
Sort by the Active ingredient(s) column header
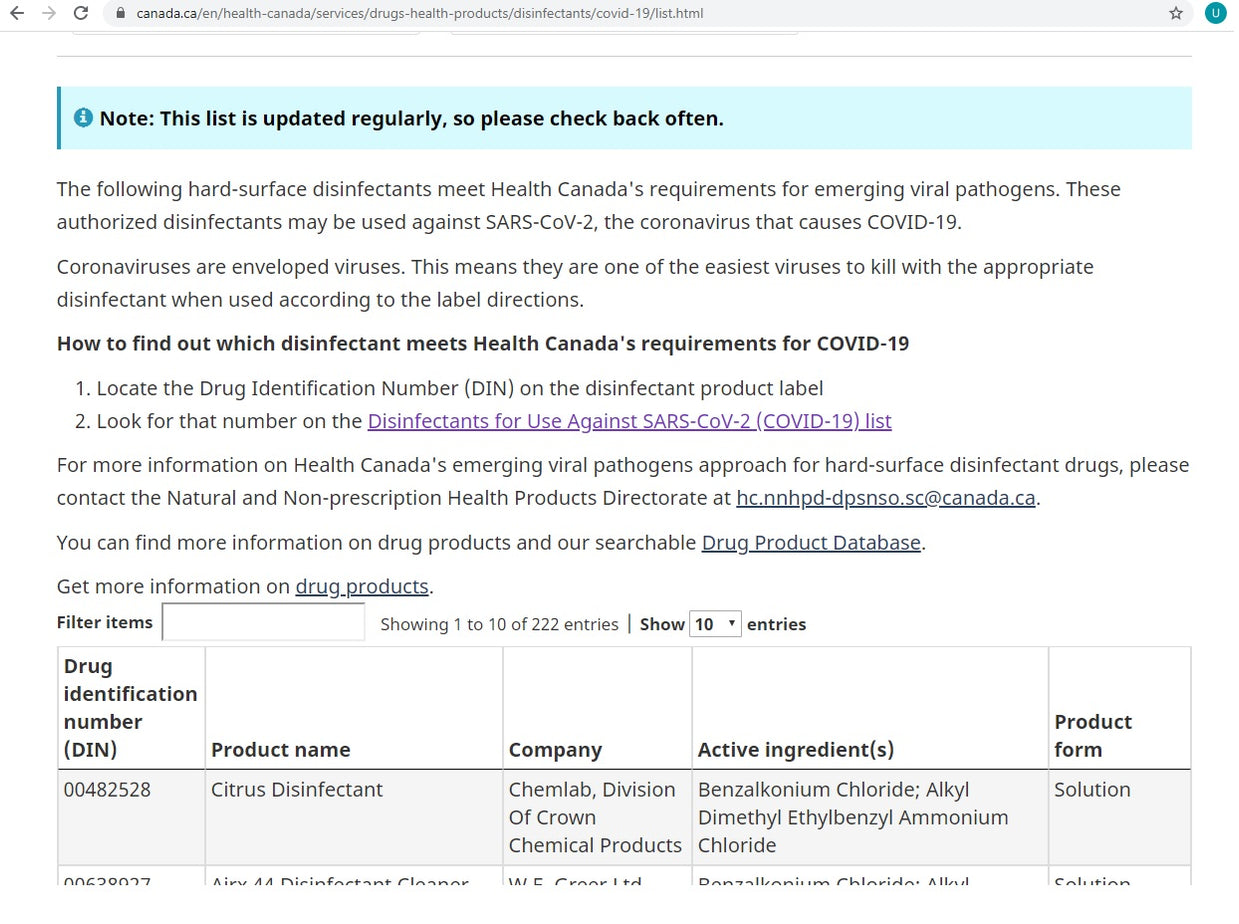click(795, 749)
